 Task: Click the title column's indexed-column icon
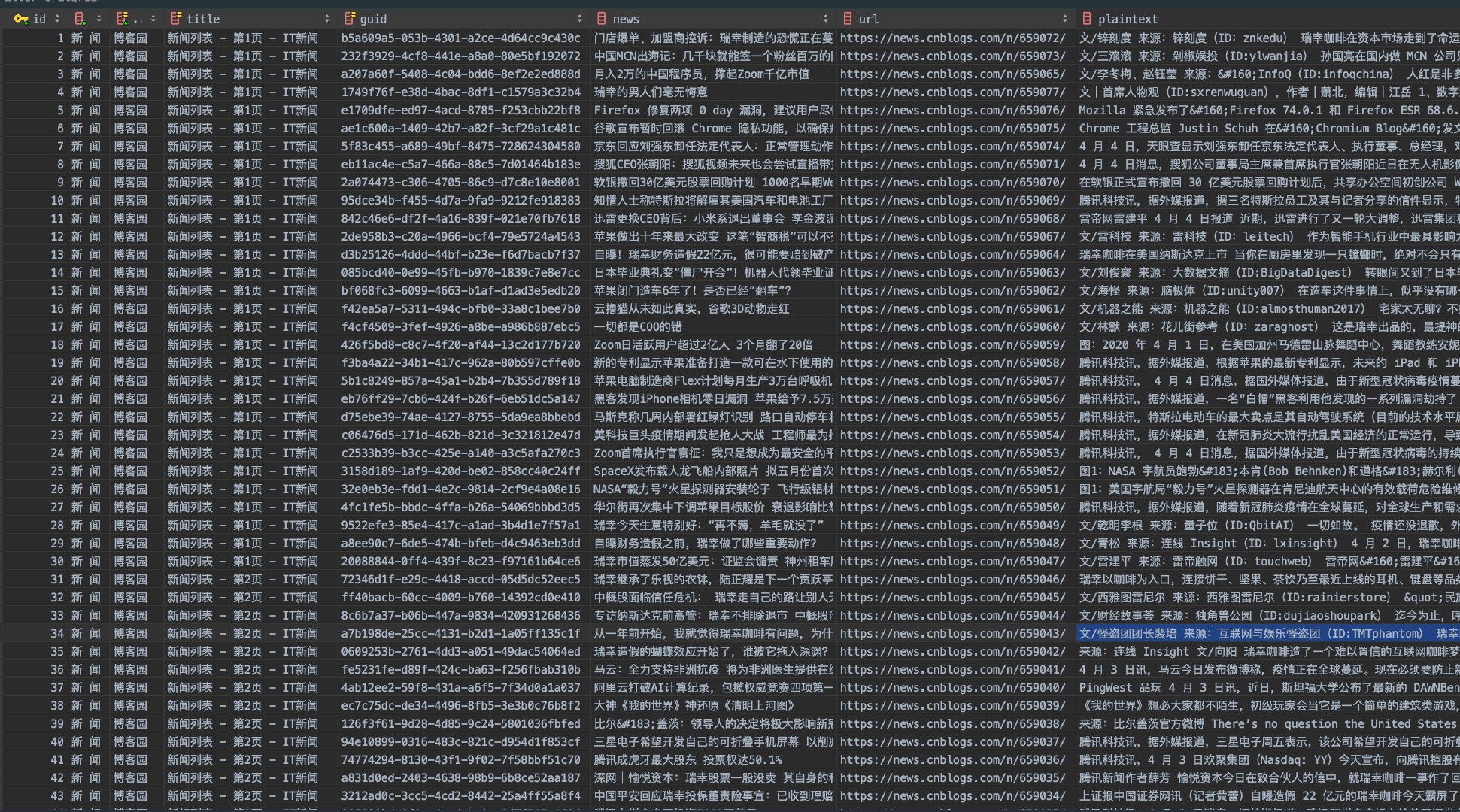[x=176, y=19]
